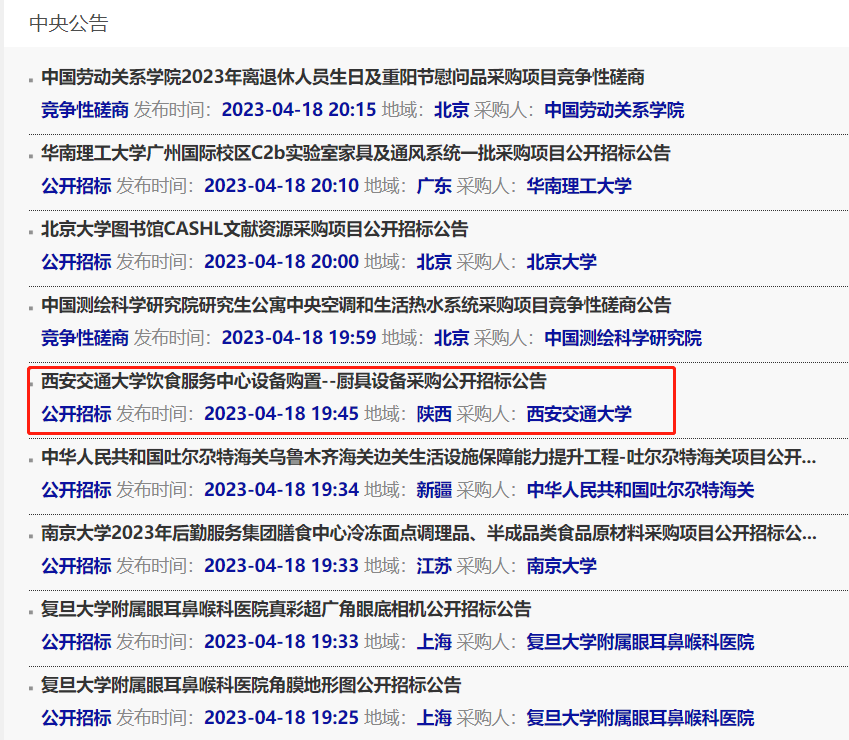Select the 19:33 timestamp in 南京大学 row
849x740 pixels.
(x=282, y=566)
